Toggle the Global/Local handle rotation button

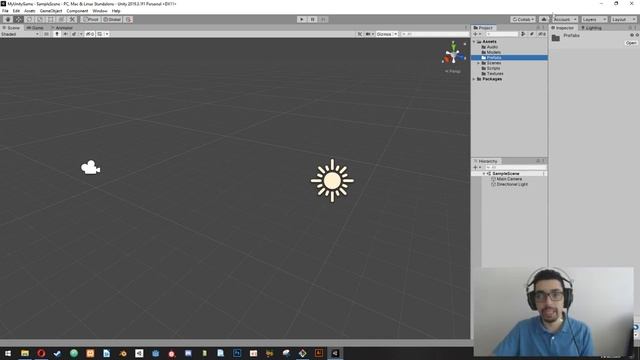click(112, 19)
